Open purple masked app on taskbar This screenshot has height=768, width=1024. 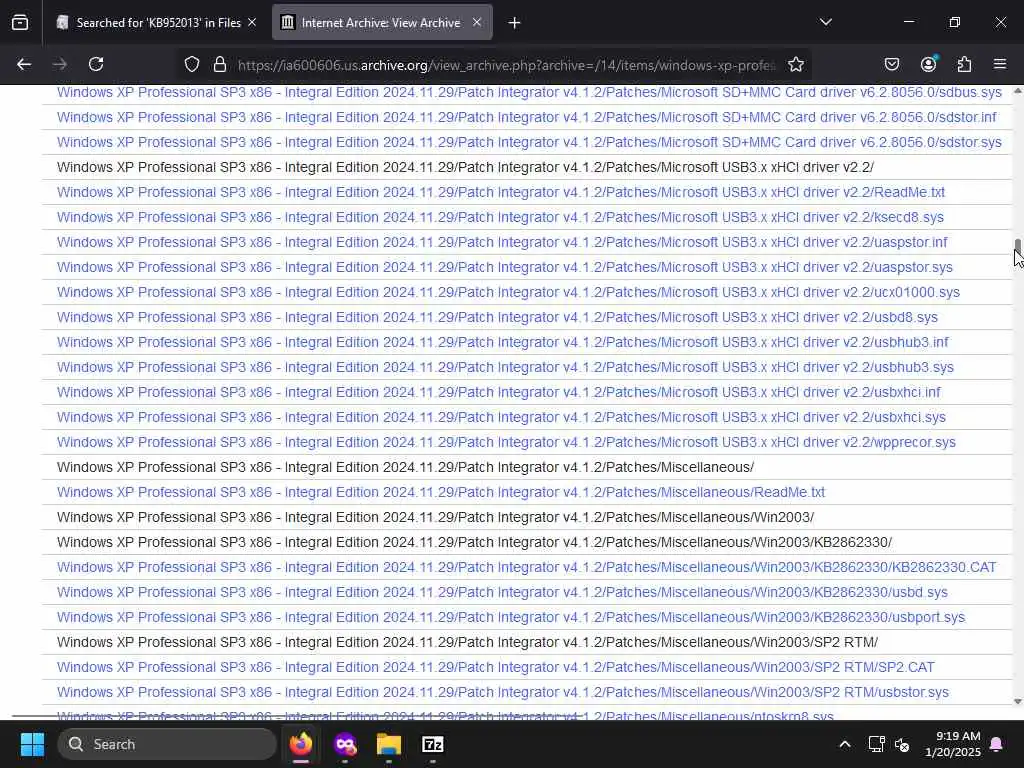point(345,744)
